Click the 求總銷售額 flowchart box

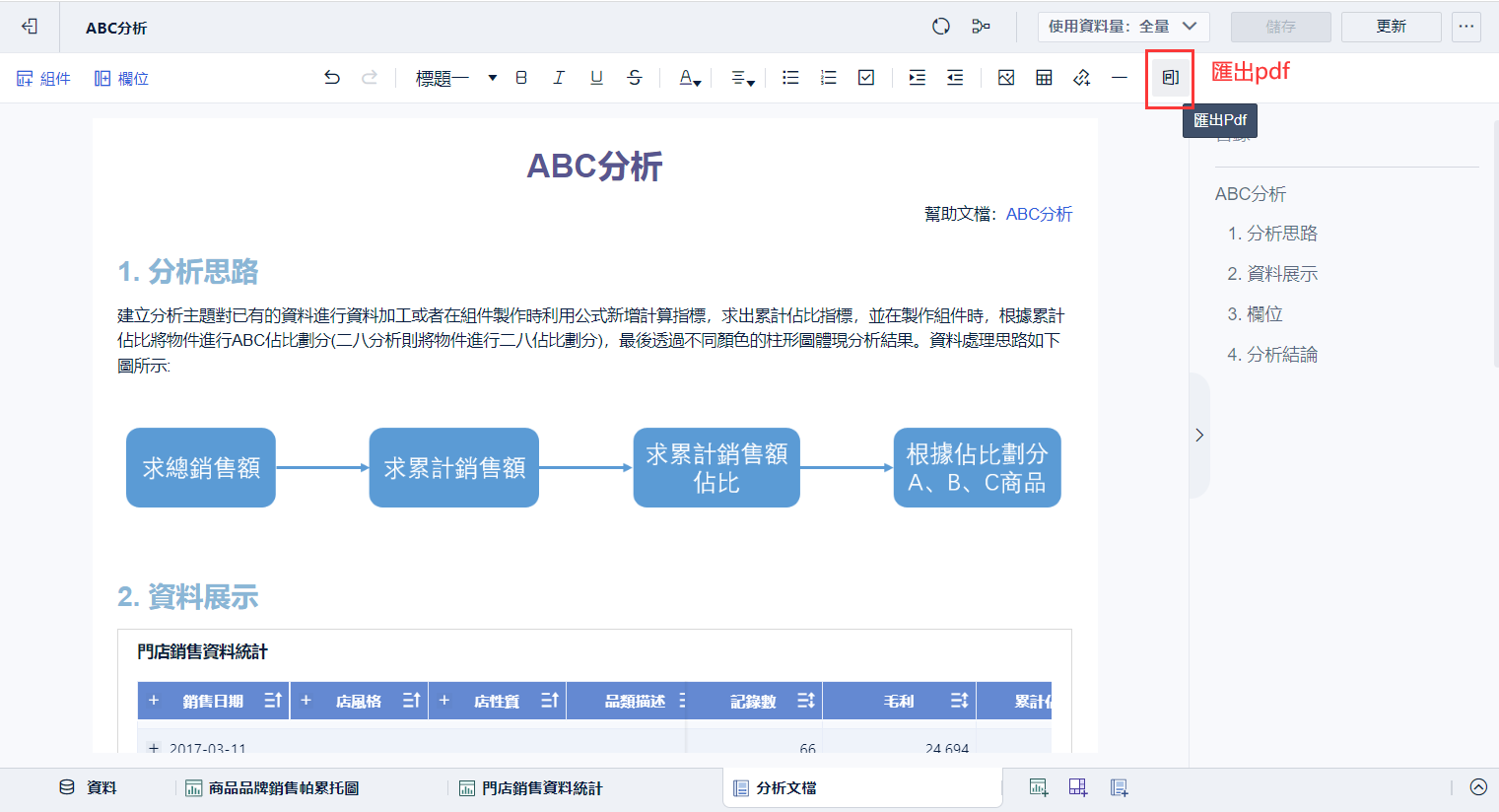pos(201,467)
